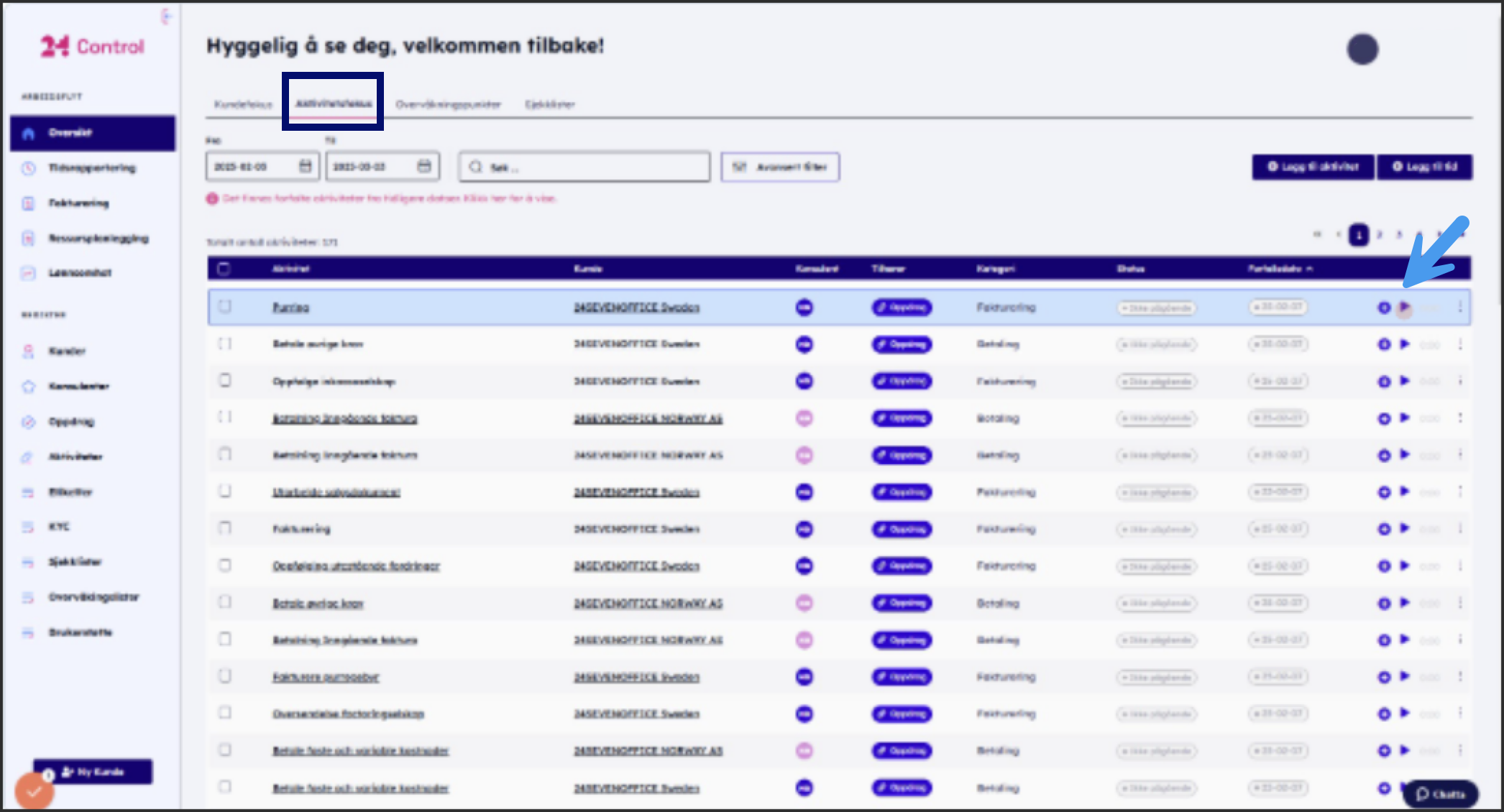This screenshot has width=1504, height=812.
Task: Switch to the Overvåkningspunkter tab
Action: pyautogui.click(x=448, y=104)
